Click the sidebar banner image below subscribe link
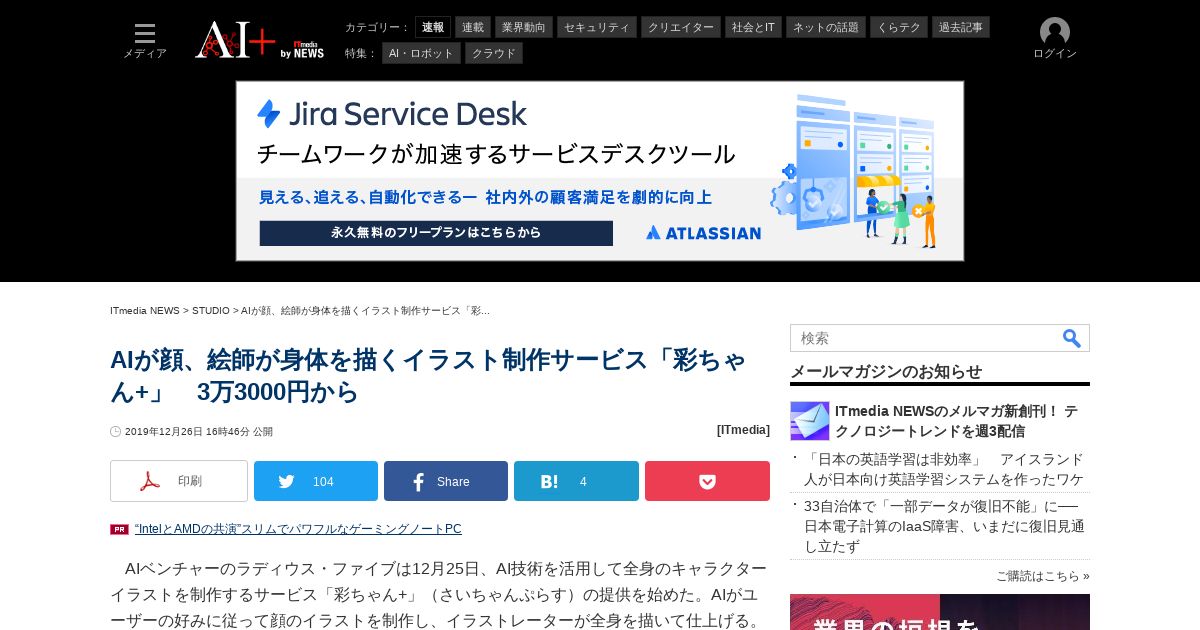 click(940, 612)
